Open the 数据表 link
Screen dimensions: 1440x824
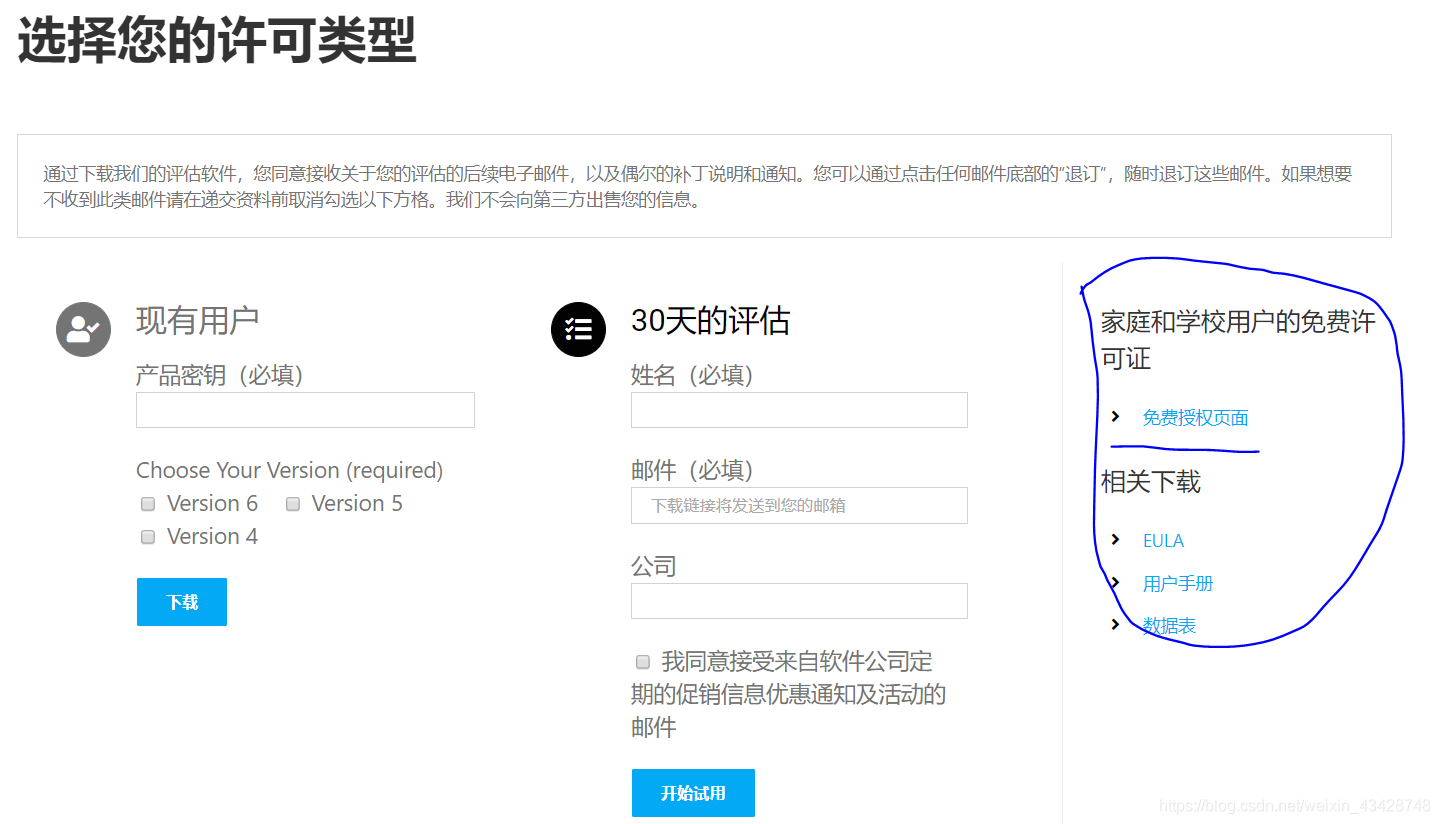pos(1169,626)
